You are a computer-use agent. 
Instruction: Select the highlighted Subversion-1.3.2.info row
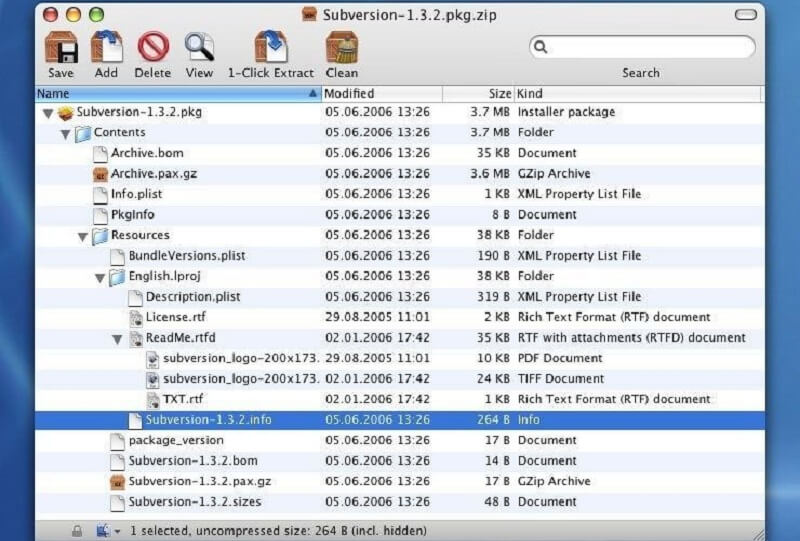coord(400,420)
